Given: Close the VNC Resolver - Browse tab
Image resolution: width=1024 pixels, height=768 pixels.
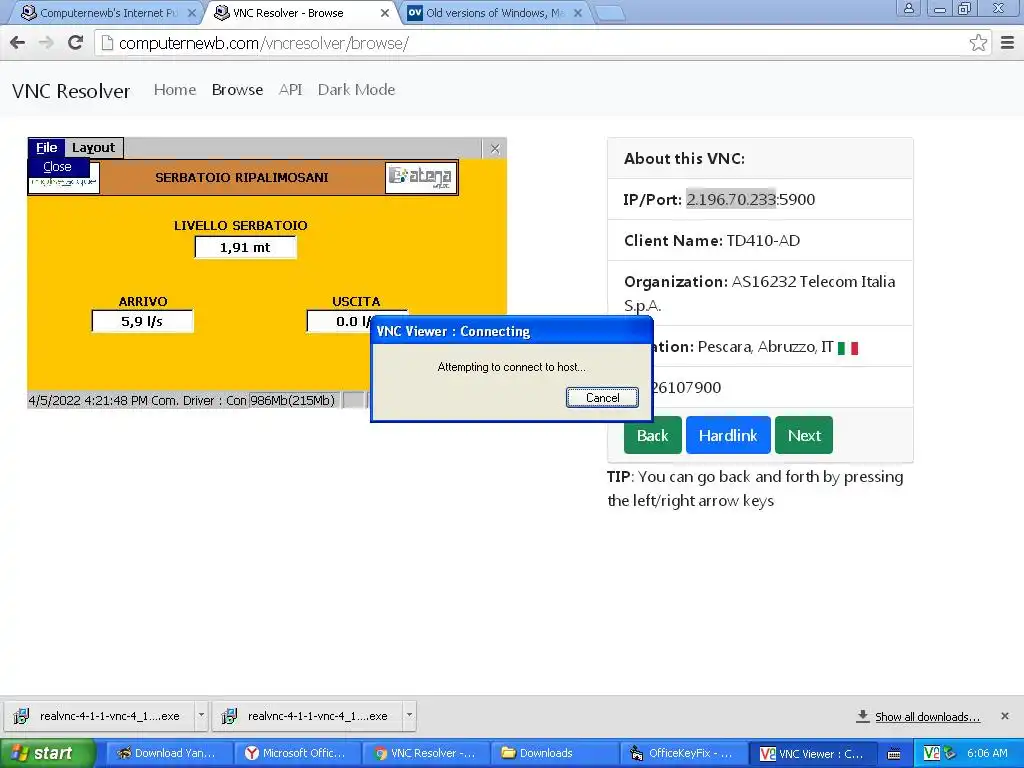Looking at the screenshot, I should pos(385,13).
